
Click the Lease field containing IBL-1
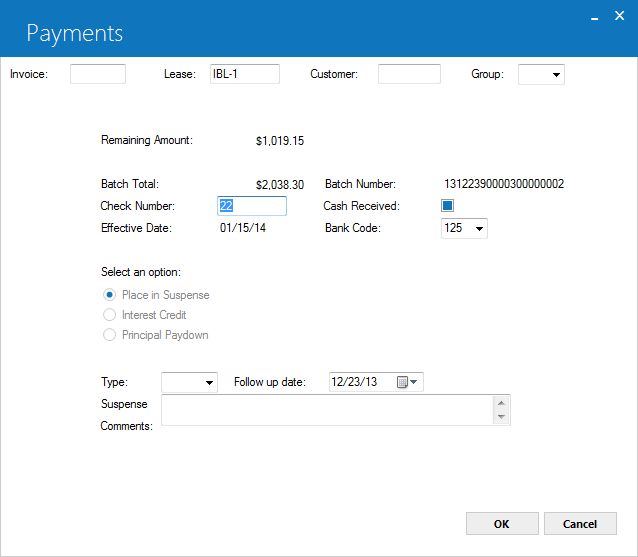[245, 74]
